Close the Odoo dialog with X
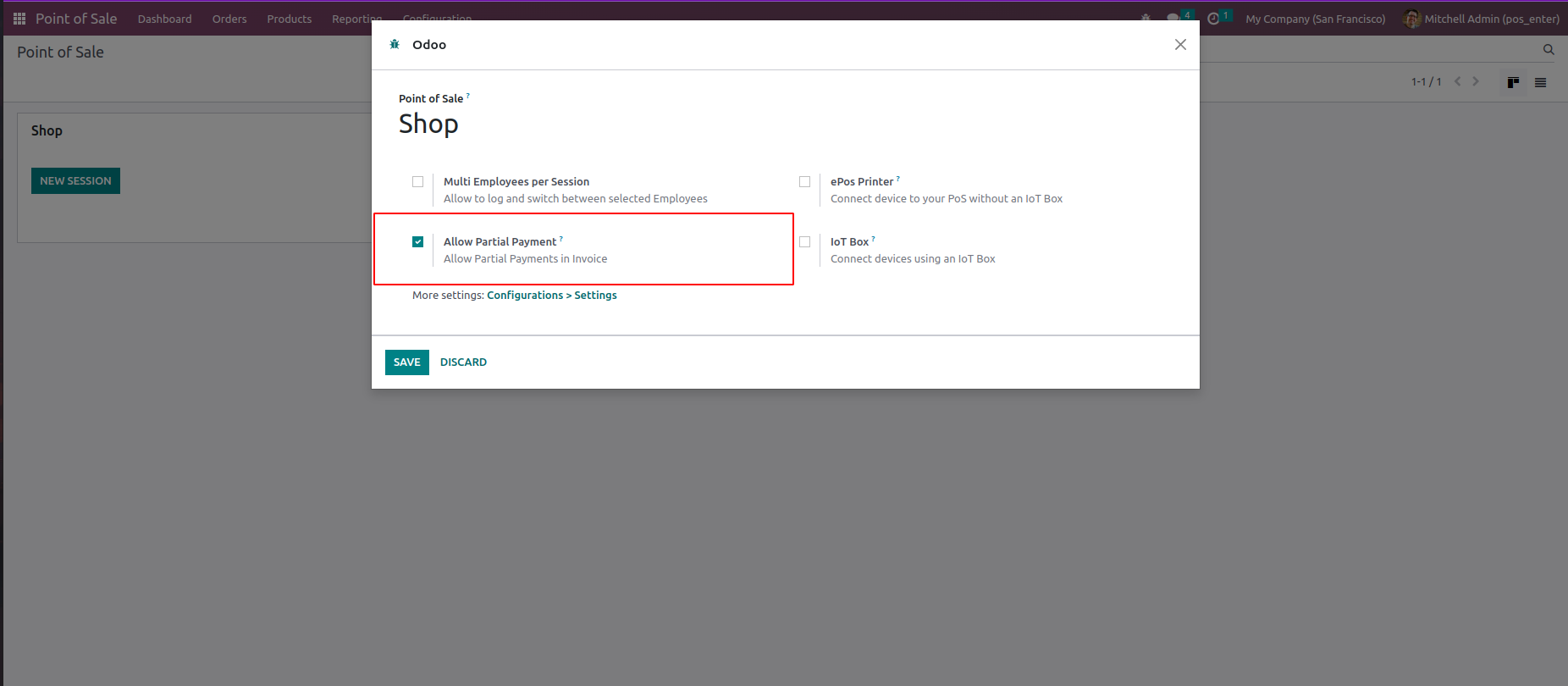This screenshot has height=686, width=1568. (1180, 45)
